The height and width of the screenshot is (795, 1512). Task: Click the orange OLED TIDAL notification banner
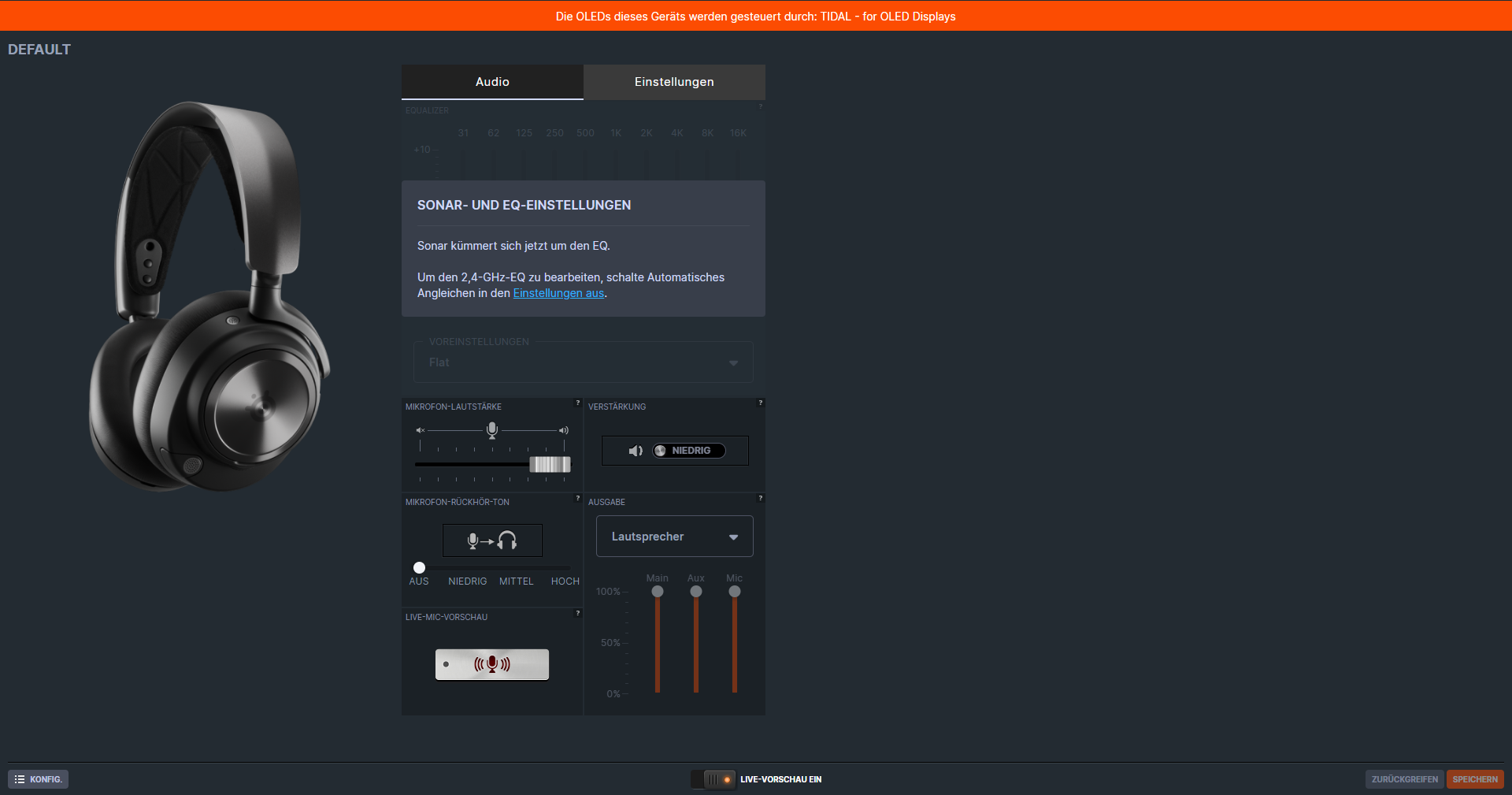tap(756, 16)
